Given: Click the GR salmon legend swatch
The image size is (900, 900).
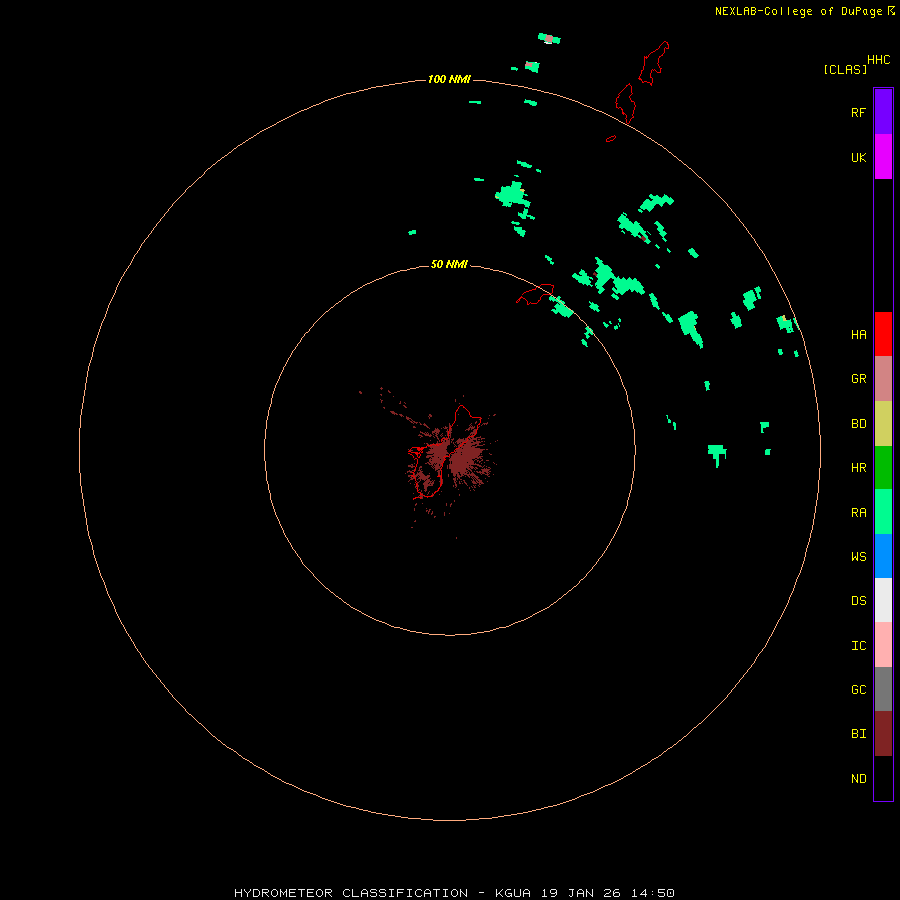Looking at the screenshot, I should pyautogui.click(x=883, y=379).
